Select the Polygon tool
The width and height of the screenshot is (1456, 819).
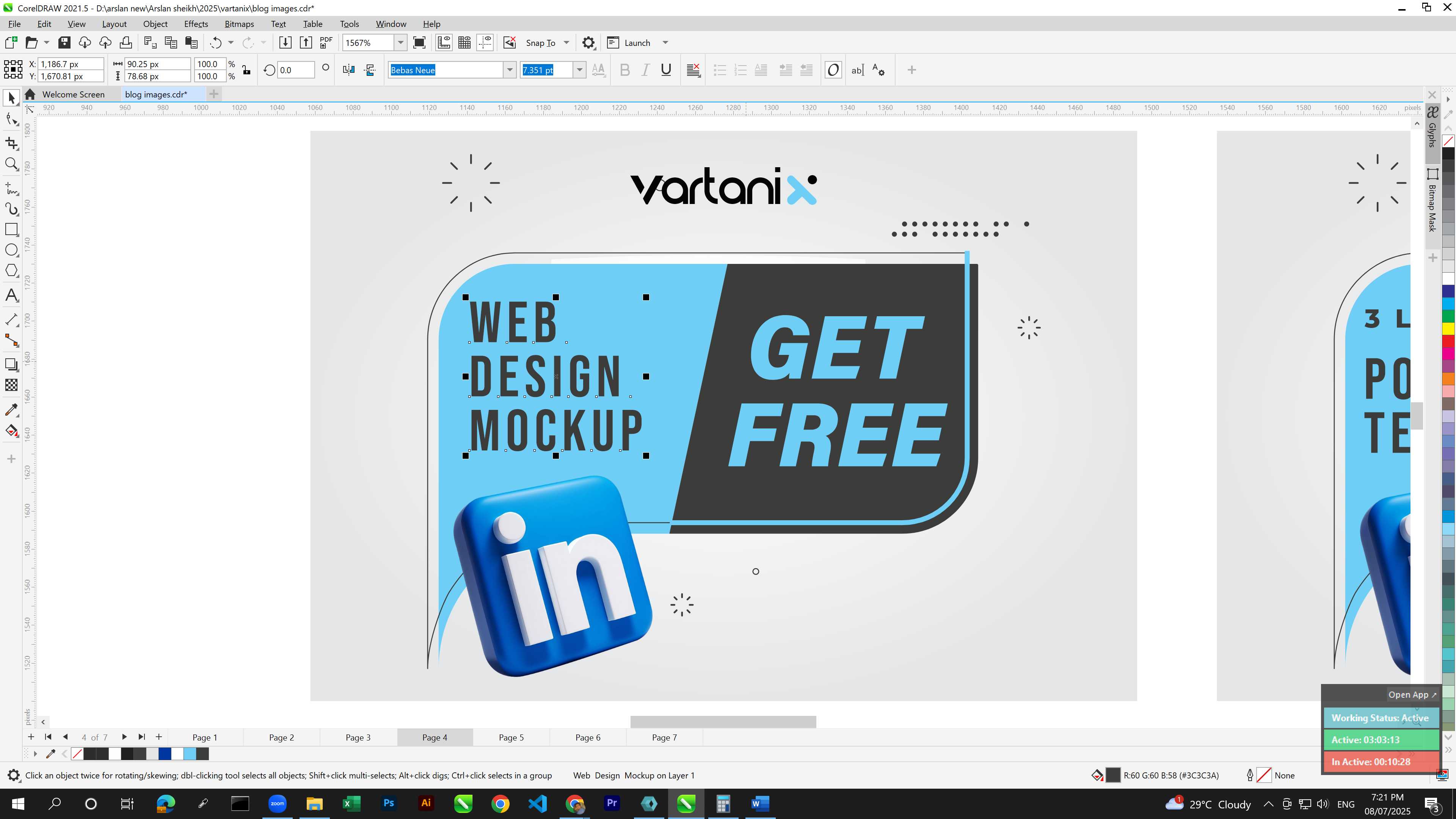coord(11,271)
